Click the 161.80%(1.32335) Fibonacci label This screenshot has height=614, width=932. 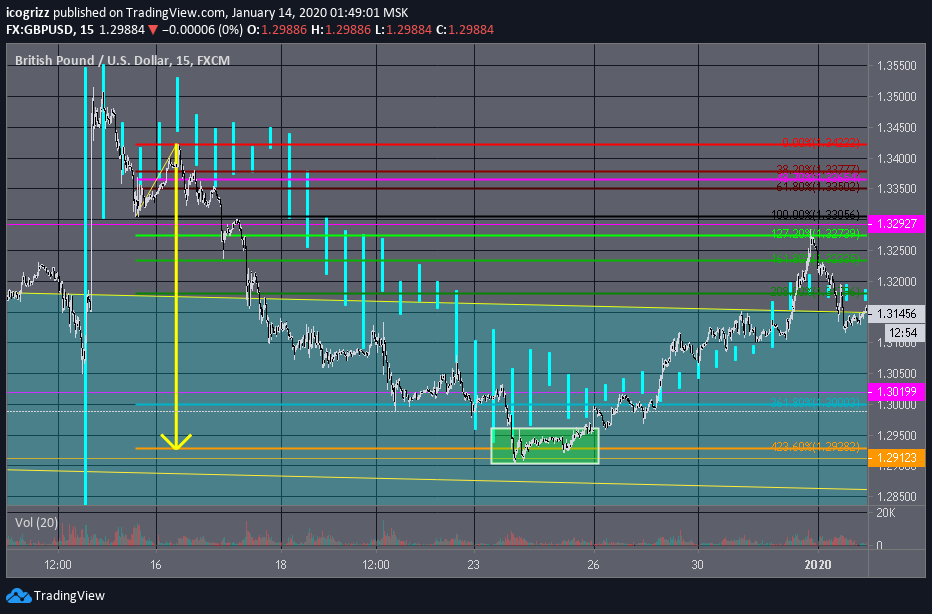click(815, 259)
